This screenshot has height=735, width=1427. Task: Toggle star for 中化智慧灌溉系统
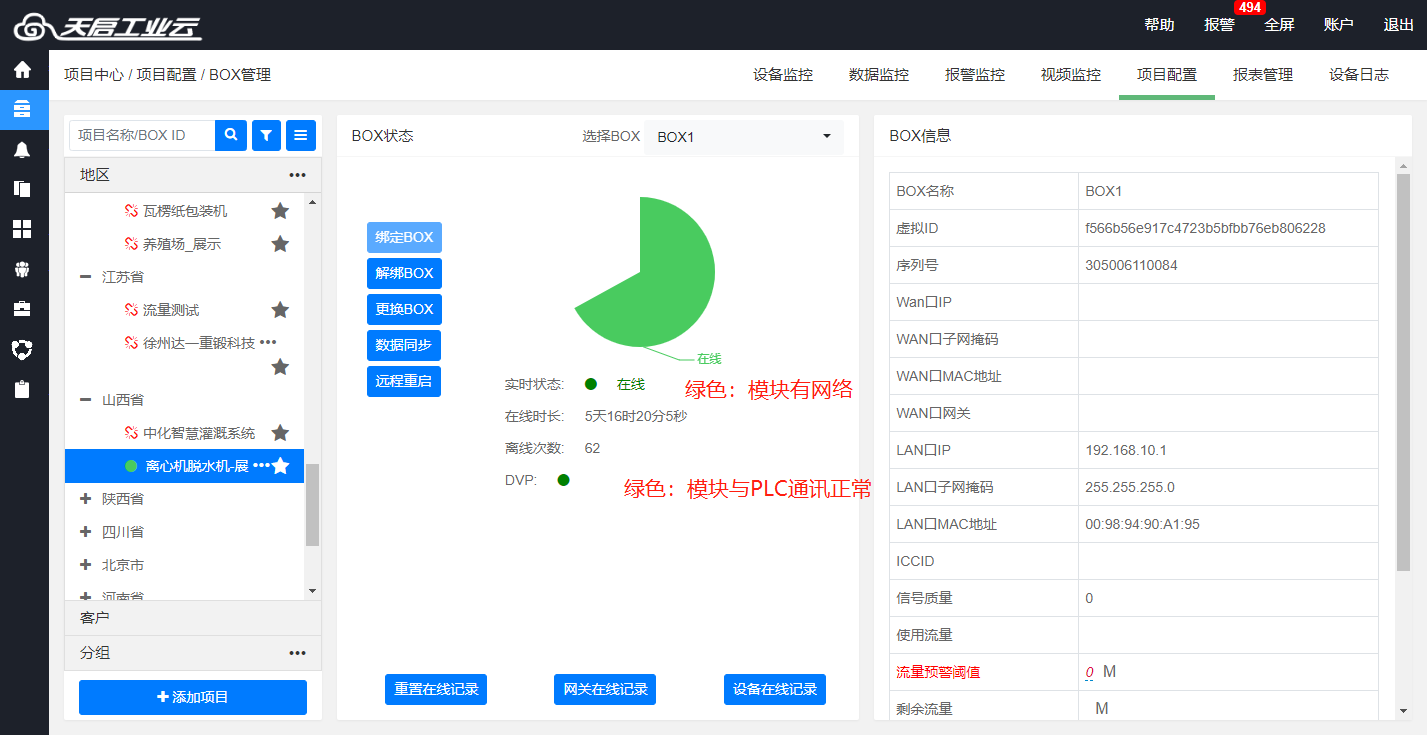[280, 433]
